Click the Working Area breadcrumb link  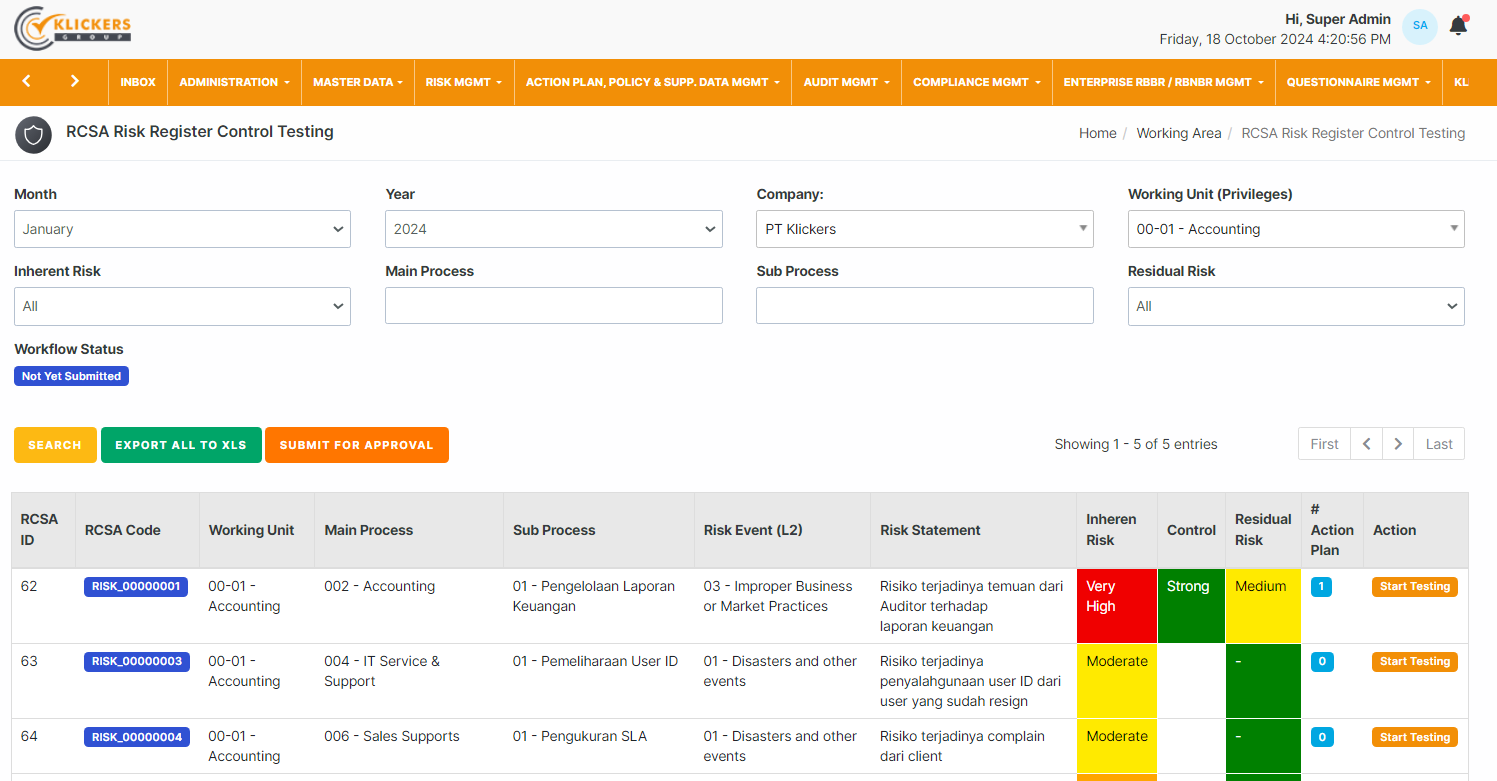[1178, 133]
